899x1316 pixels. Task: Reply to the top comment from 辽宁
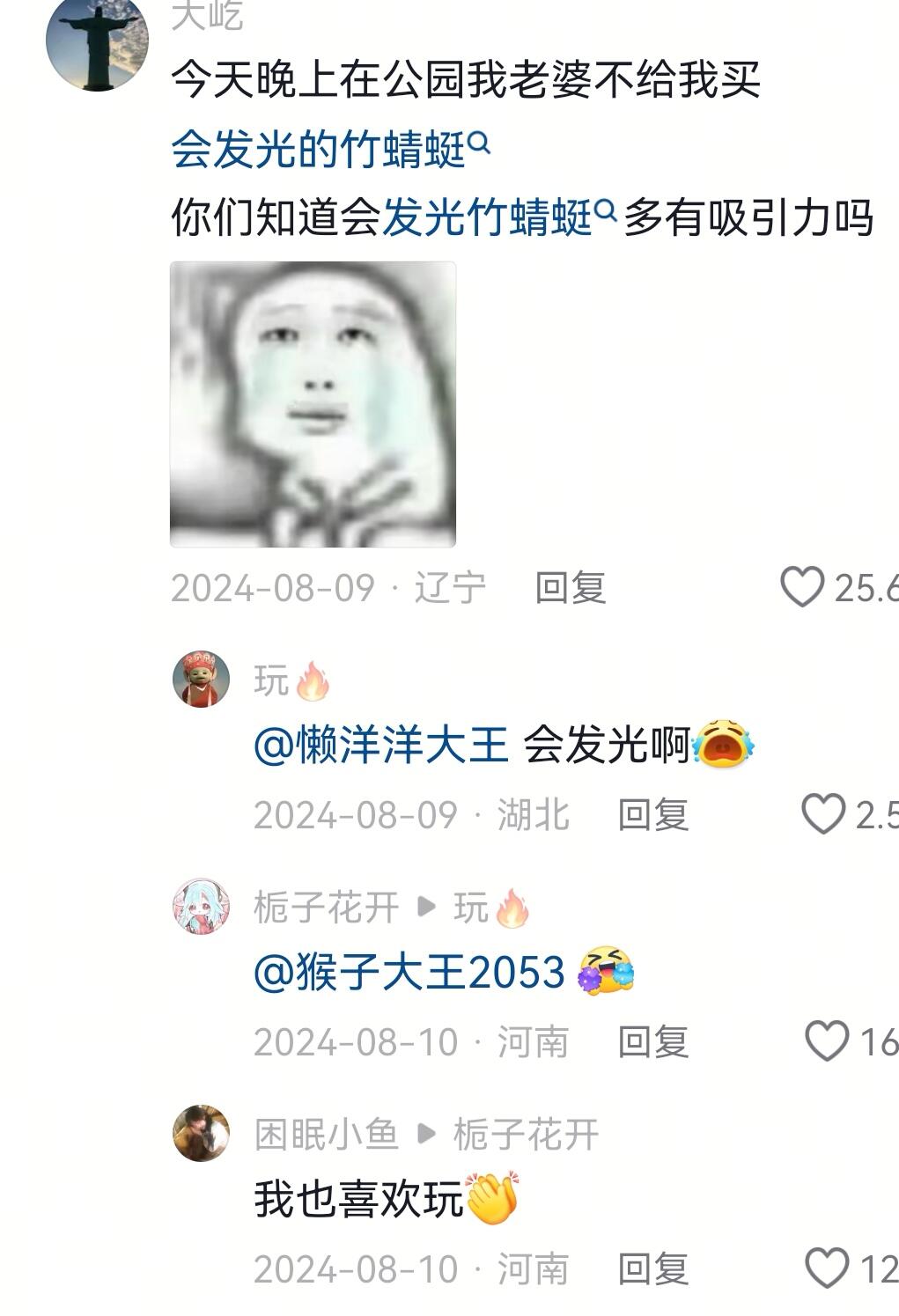pos(571,588)
